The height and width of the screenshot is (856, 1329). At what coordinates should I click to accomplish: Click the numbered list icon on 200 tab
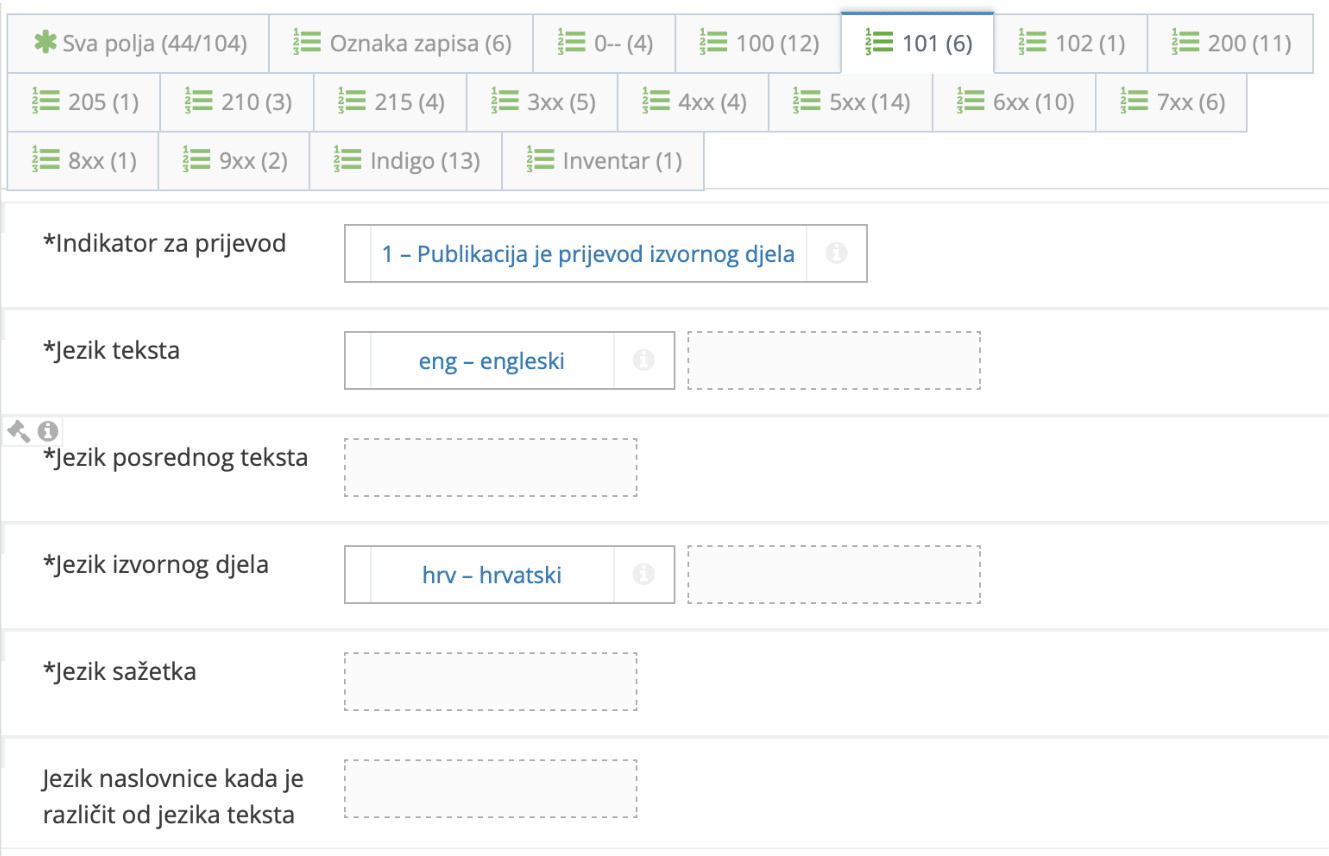pos(1187,42)
